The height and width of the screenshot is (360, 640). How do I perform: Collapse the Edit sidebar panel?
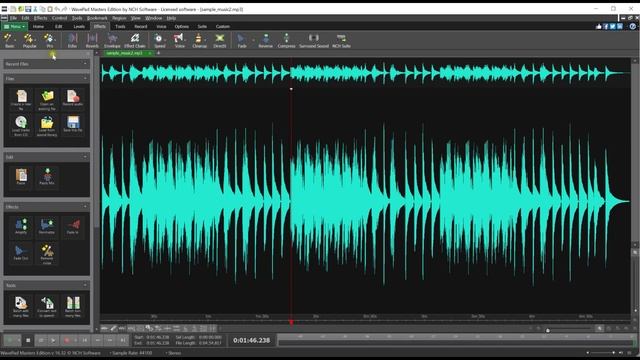tap(85, 157)
